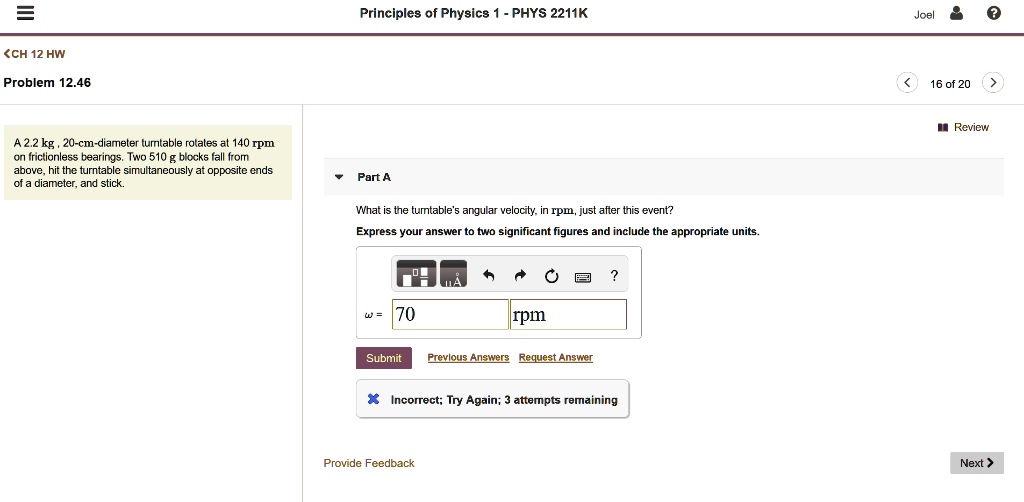This screenshot has height=502, width=1024.
Task: Reset the answer box
Action: [x=551, y=277]
